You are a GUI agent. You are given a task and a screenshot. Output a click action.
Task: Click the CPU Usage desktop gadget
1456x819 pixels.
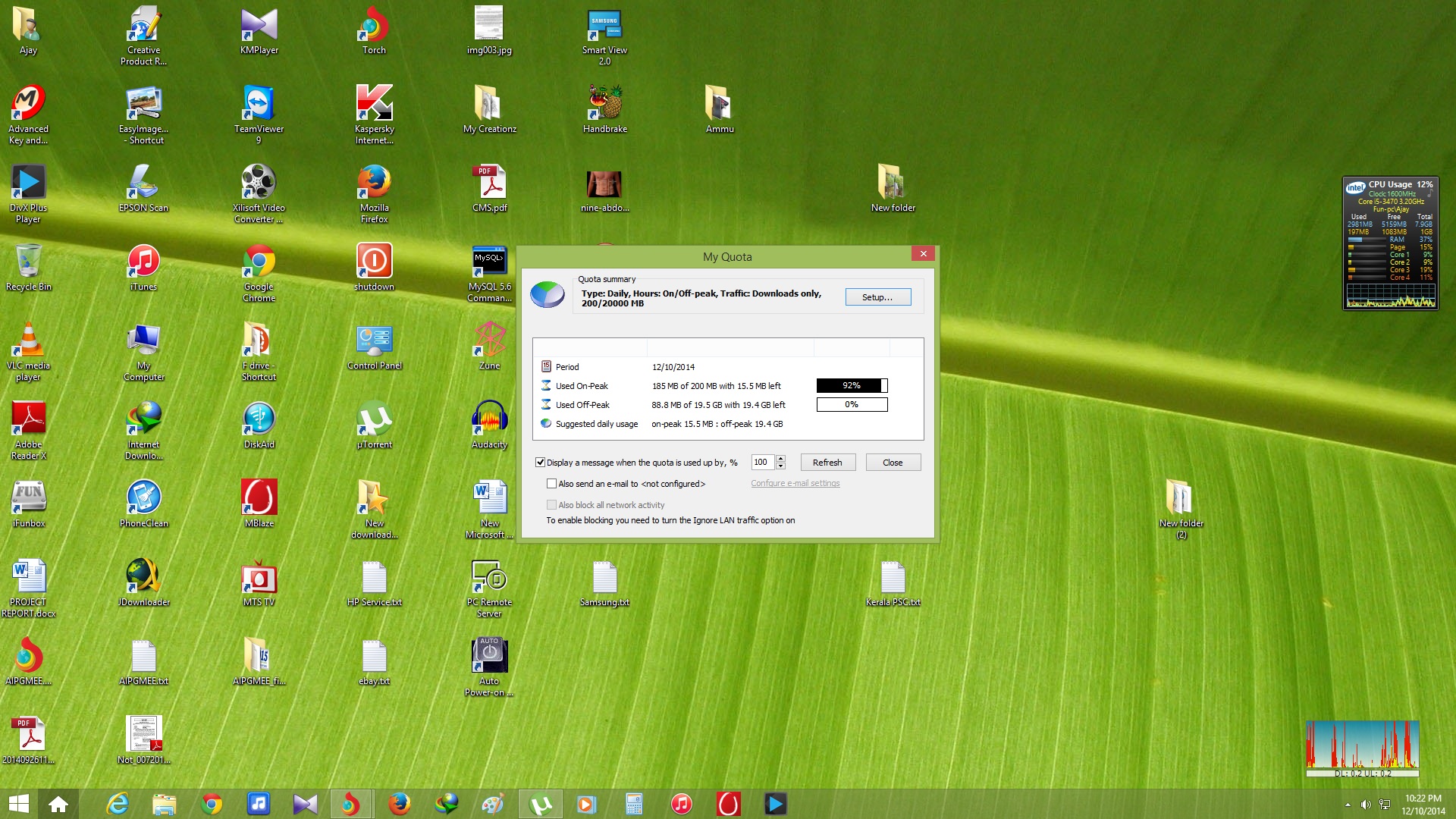point(1390,243)
